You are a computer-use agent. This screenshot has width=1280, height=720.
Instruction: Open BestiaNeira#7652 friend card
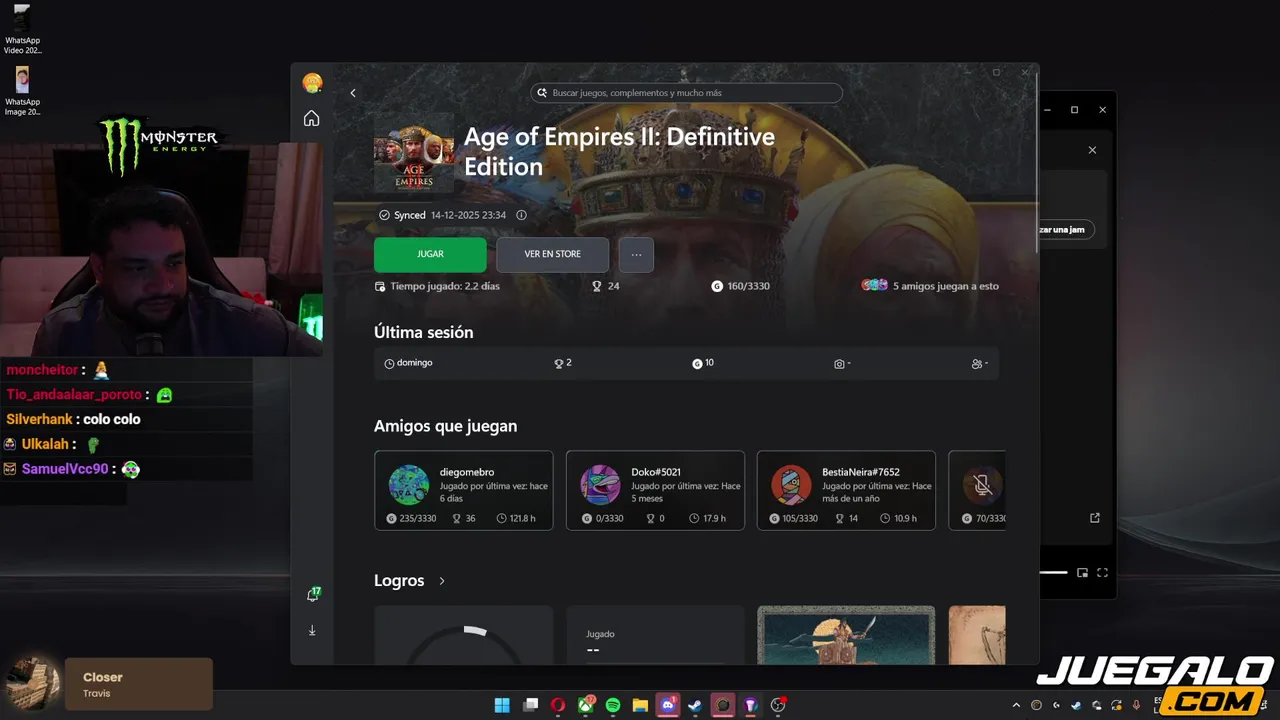coord(846,490)
